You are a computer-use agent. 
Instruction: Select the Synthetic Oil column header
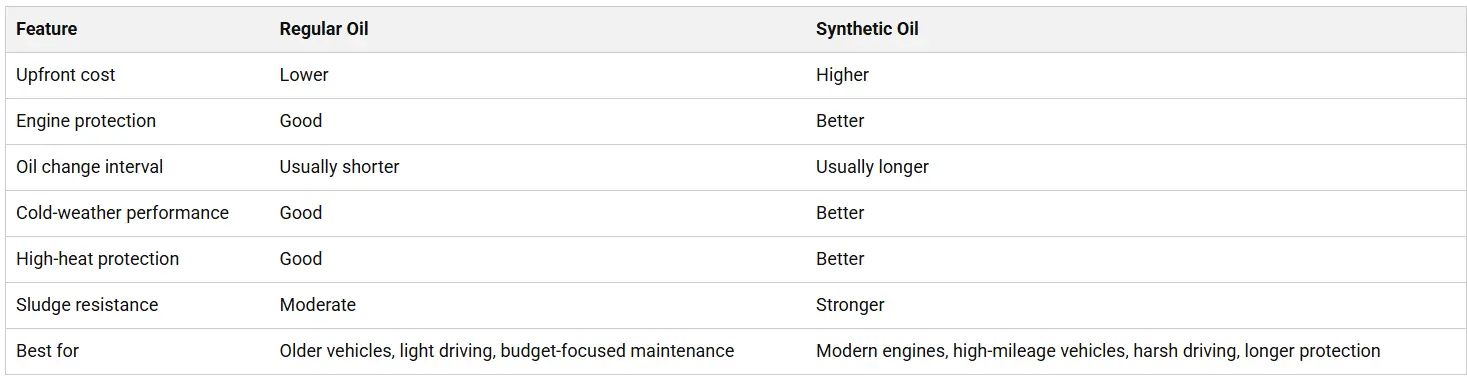pyautogui.click(x=867, y=29)
